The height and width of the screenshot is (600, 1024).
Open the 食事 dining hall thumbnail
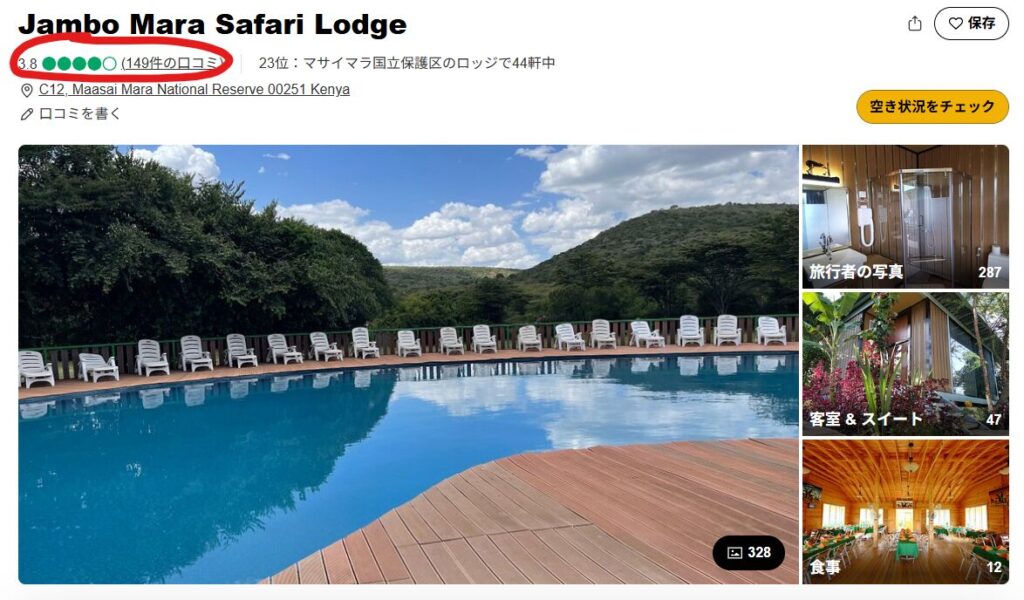click(x=905, y=511)
